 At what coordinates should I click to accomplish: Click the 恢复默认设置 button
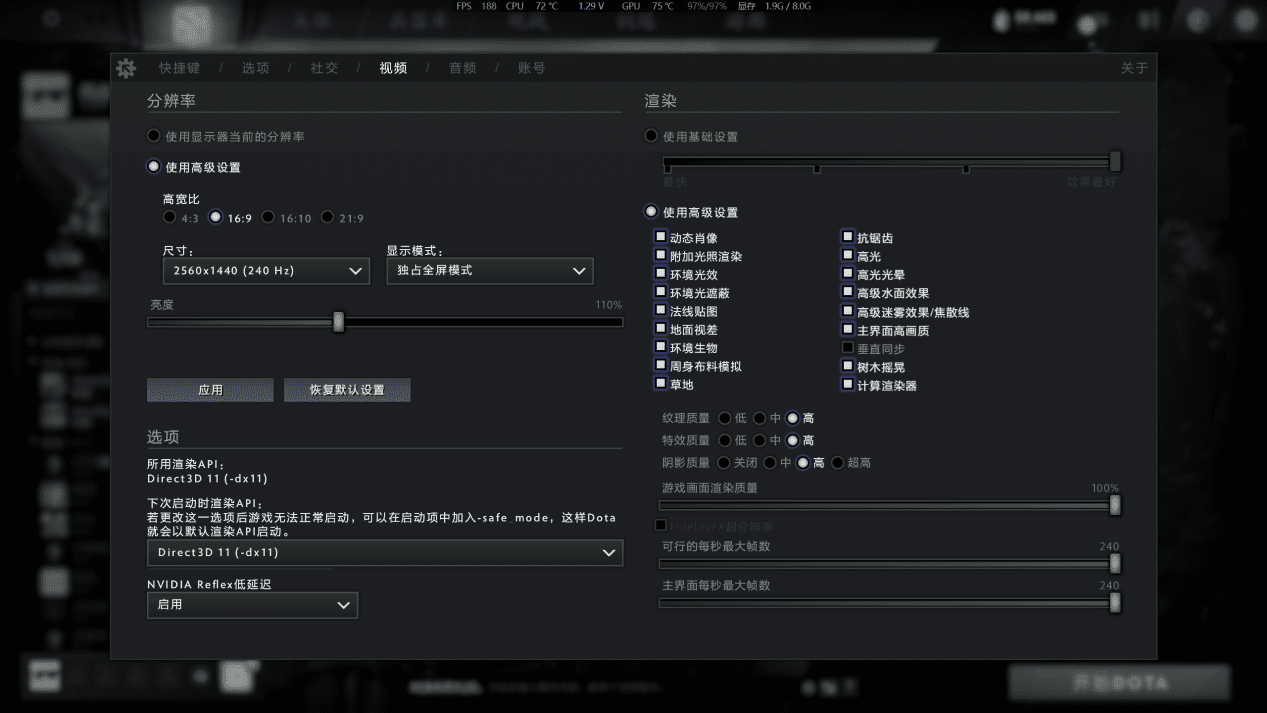pos(347,390)
